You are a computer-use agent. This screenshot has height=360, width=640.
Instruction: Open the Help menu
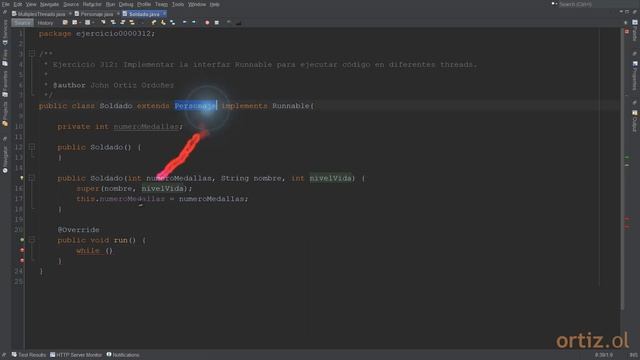click(215, 4)
